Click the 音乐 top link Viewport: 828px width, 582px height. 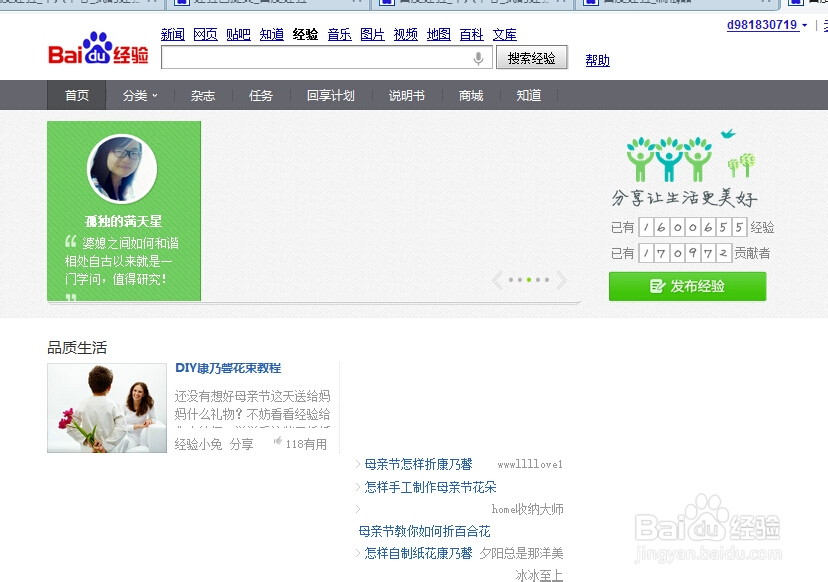click(340, 35)
